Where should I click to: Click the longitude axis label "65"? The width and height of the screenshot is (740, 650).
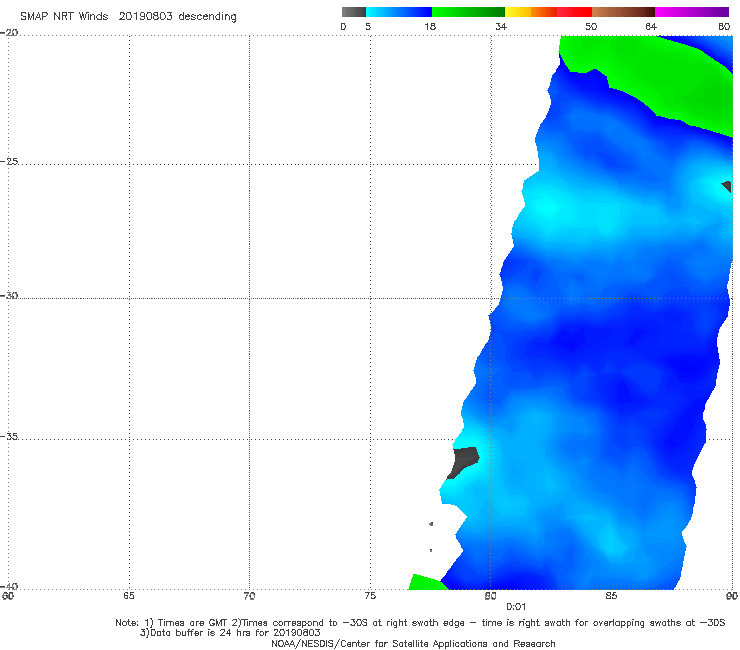129,596
